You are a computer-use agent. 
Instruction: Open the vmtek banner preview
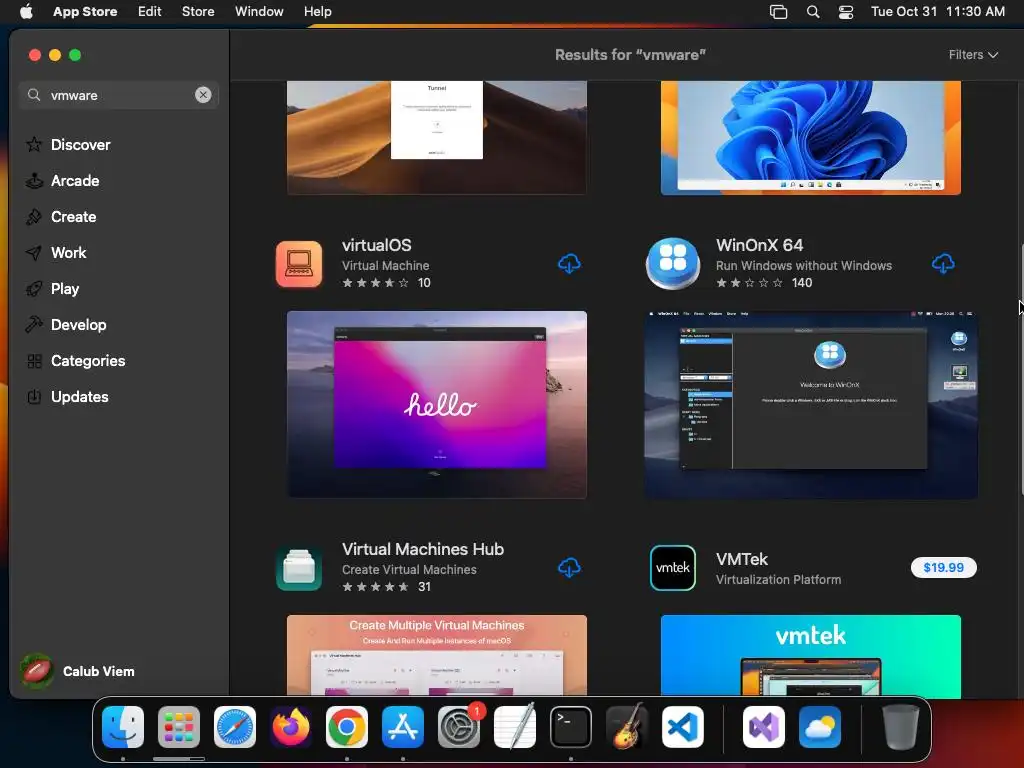(810, 656)
